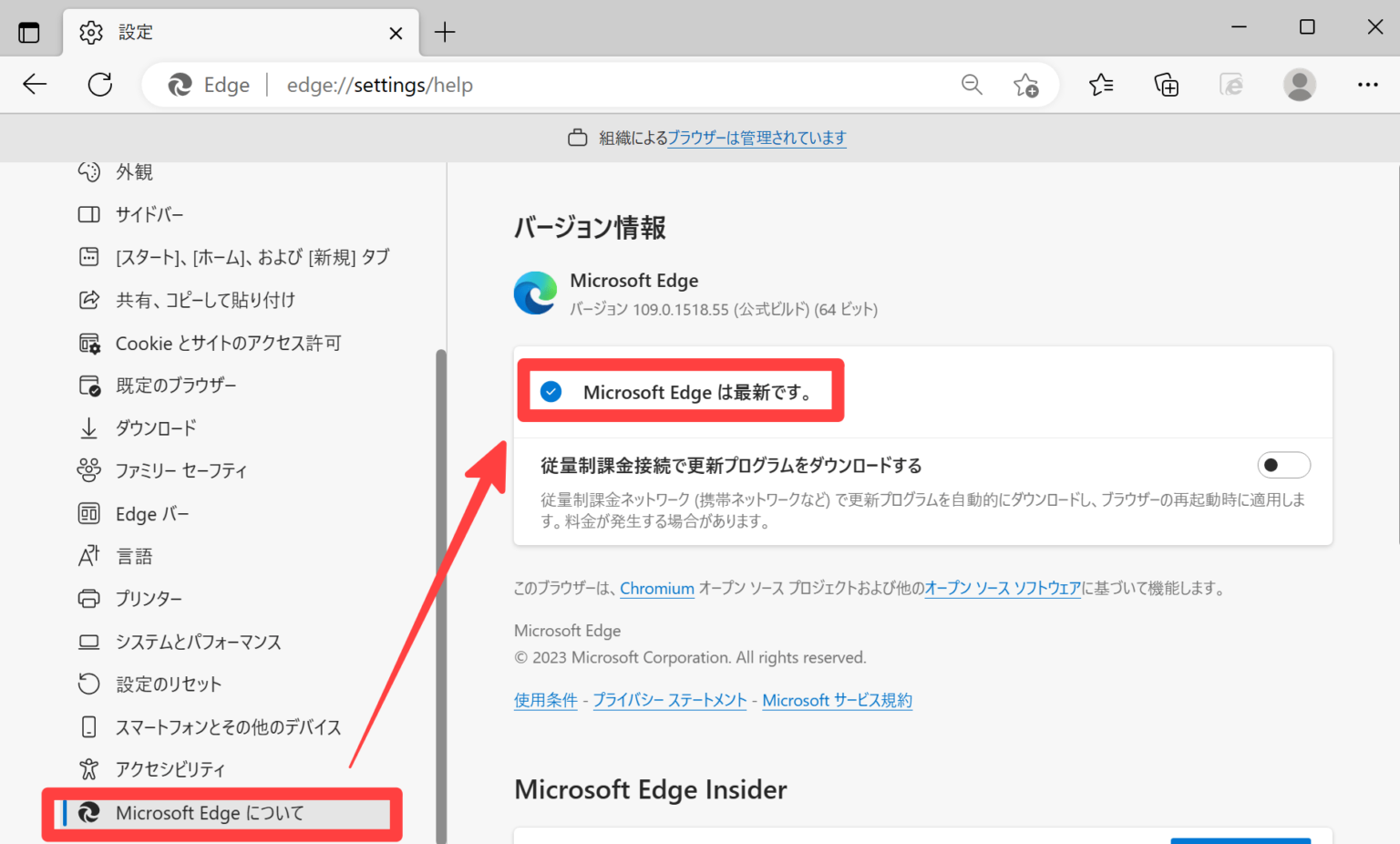Viewport: 1400px width, 844px height.
Task: Refresh the current page
Action: [99, 84]
